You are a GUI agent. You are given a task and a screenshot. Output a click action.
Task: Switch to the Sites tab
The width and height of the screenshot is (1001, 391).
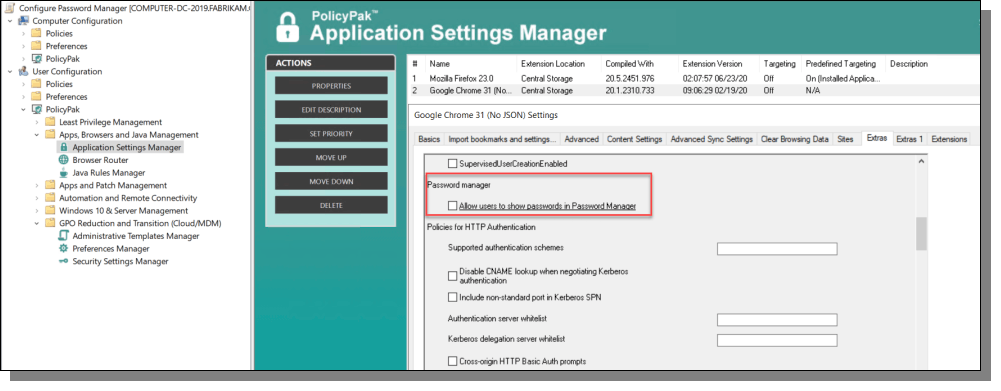click(845, 139)
